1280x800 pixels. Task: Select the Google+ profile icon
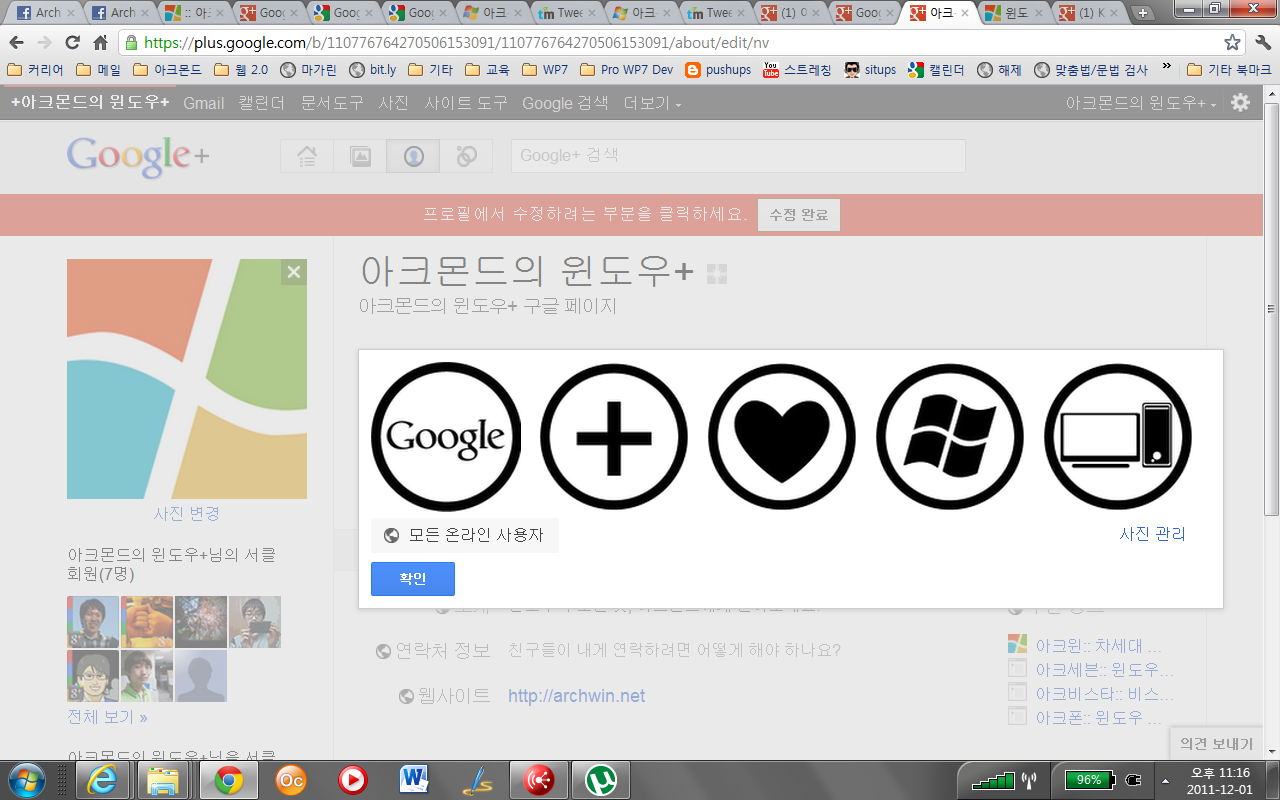click(x=413, y=156)
